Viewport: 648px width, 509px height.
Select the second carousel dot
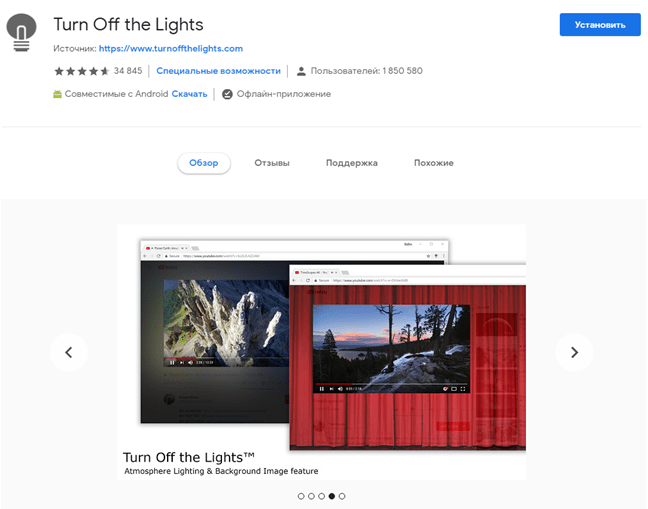tap(311, 496)
